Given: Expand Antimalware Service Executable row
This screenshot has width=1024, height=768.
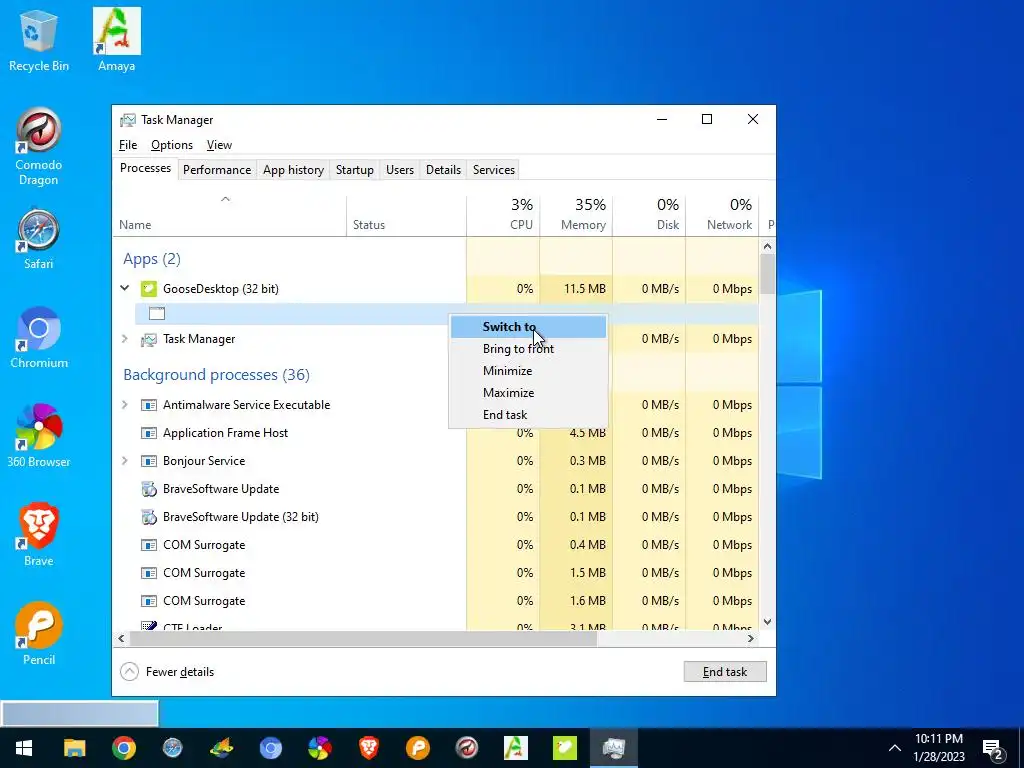Looking at the screenshot, I should click(125, 405).
